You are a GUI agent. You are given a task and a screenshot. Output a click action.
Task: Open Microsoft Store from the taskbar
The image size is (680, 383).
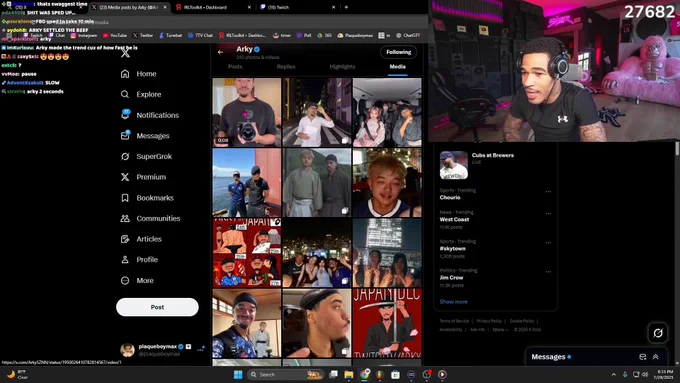(x=395, y=374)
